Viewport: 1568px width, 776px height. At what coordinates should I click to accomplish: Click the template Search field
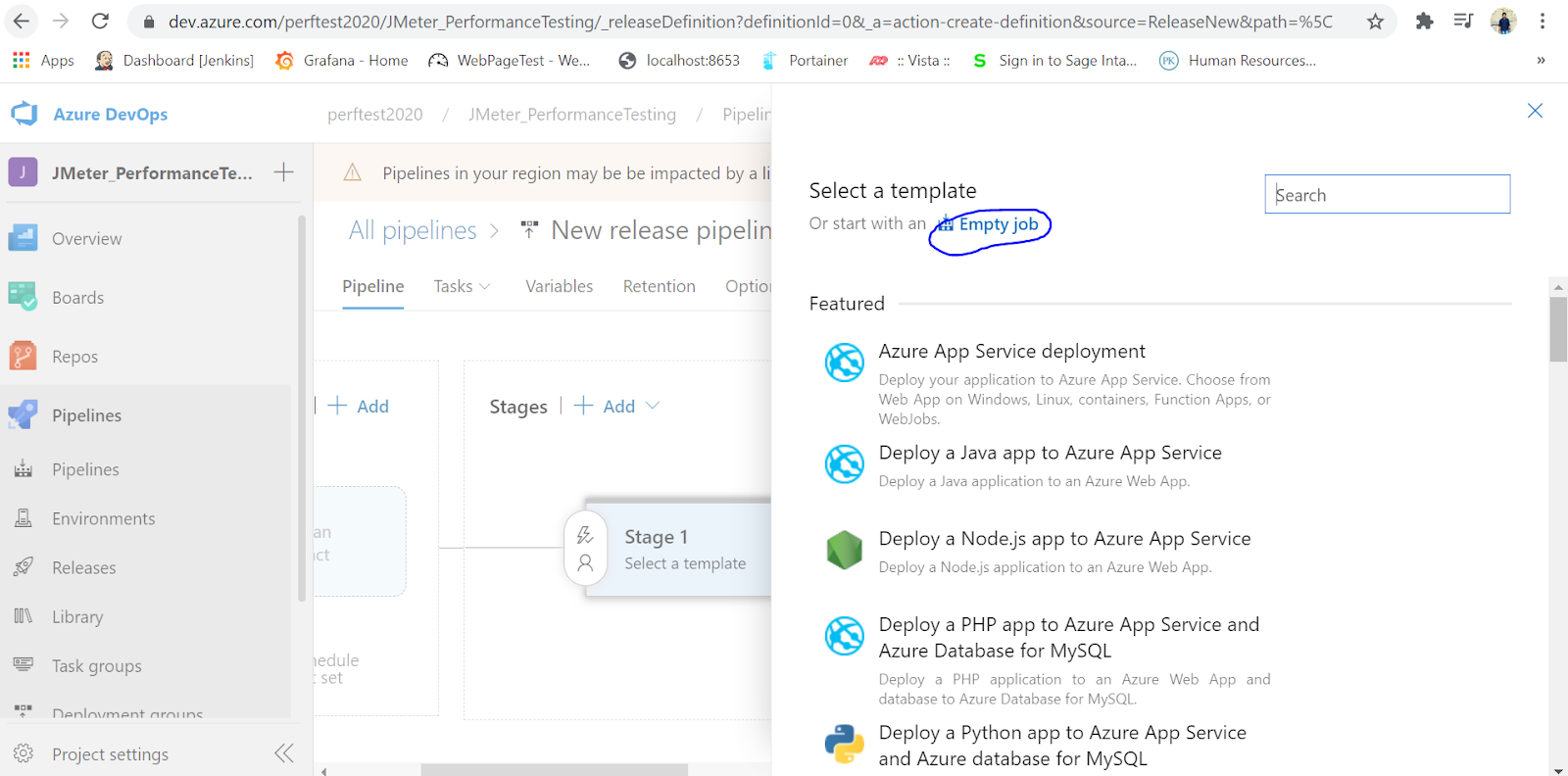pyautogui.click(x=1388, y=194)
